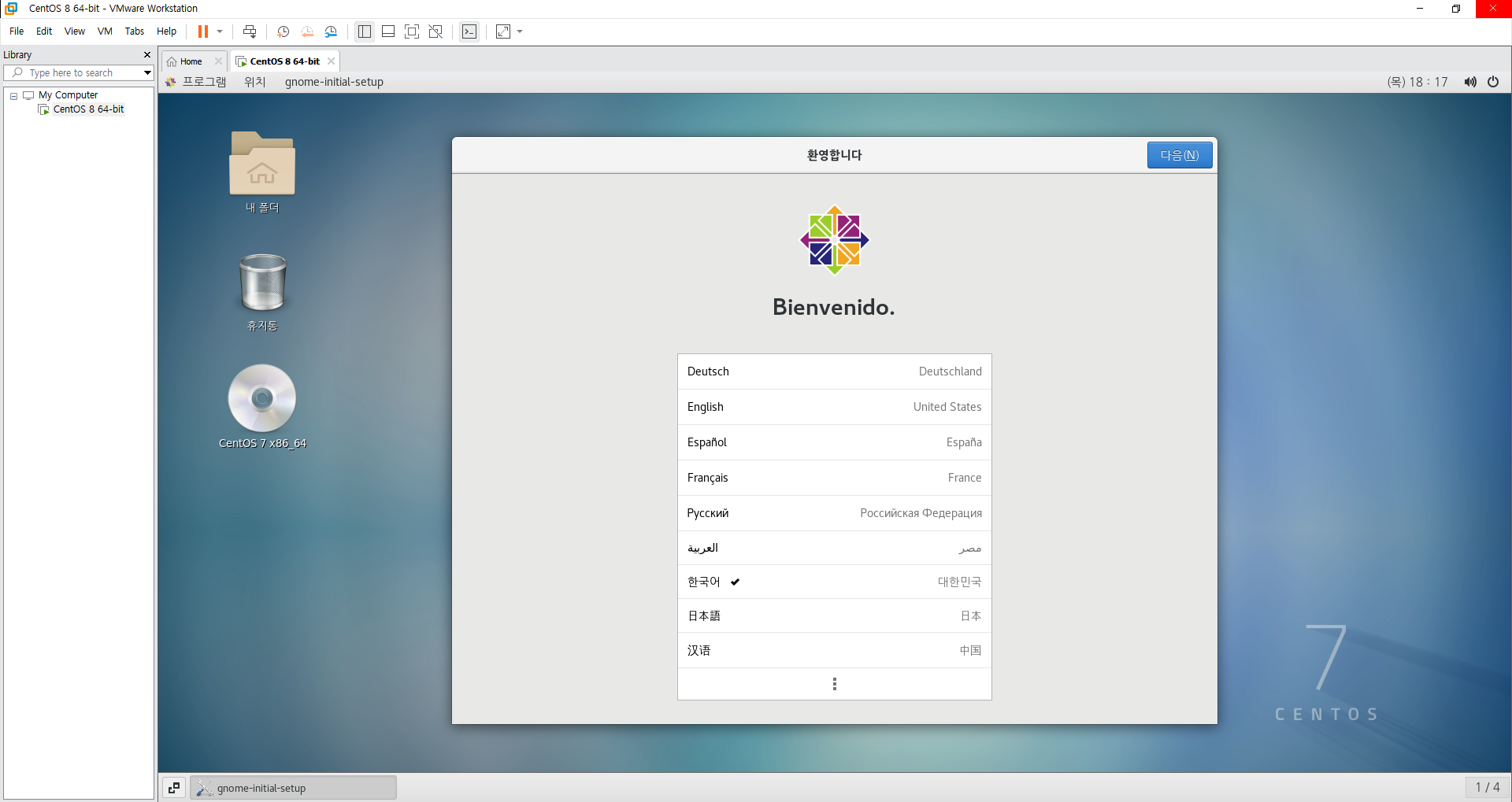Click the show-desktop window list icon

click(x=174, y=787)
